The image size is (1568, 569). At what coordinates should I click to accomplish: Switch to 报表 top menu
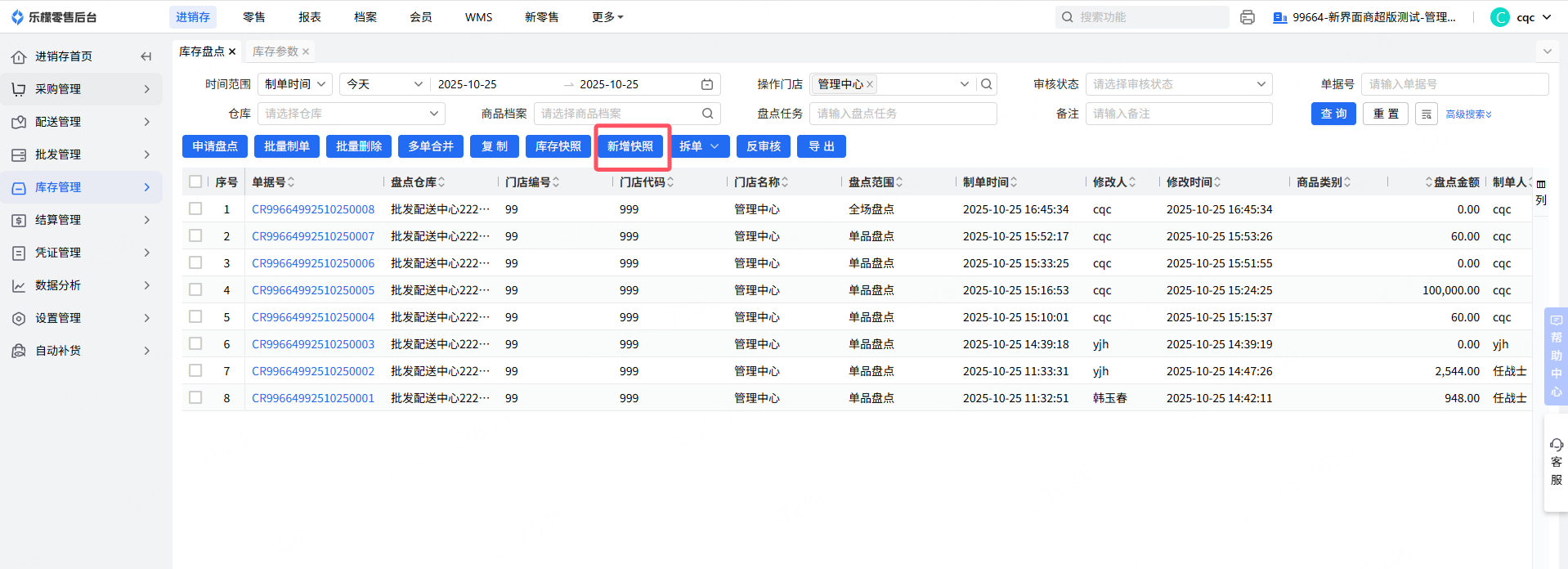pos(310,17)
